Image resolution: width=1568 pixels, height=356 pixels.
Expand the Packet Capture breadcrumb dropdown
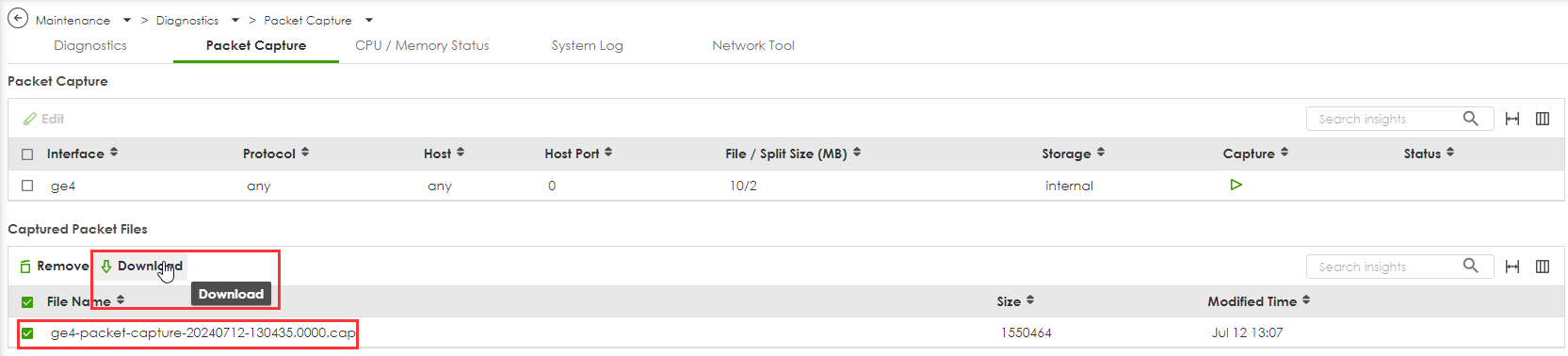pyautogui.click(x=369, y=20)
